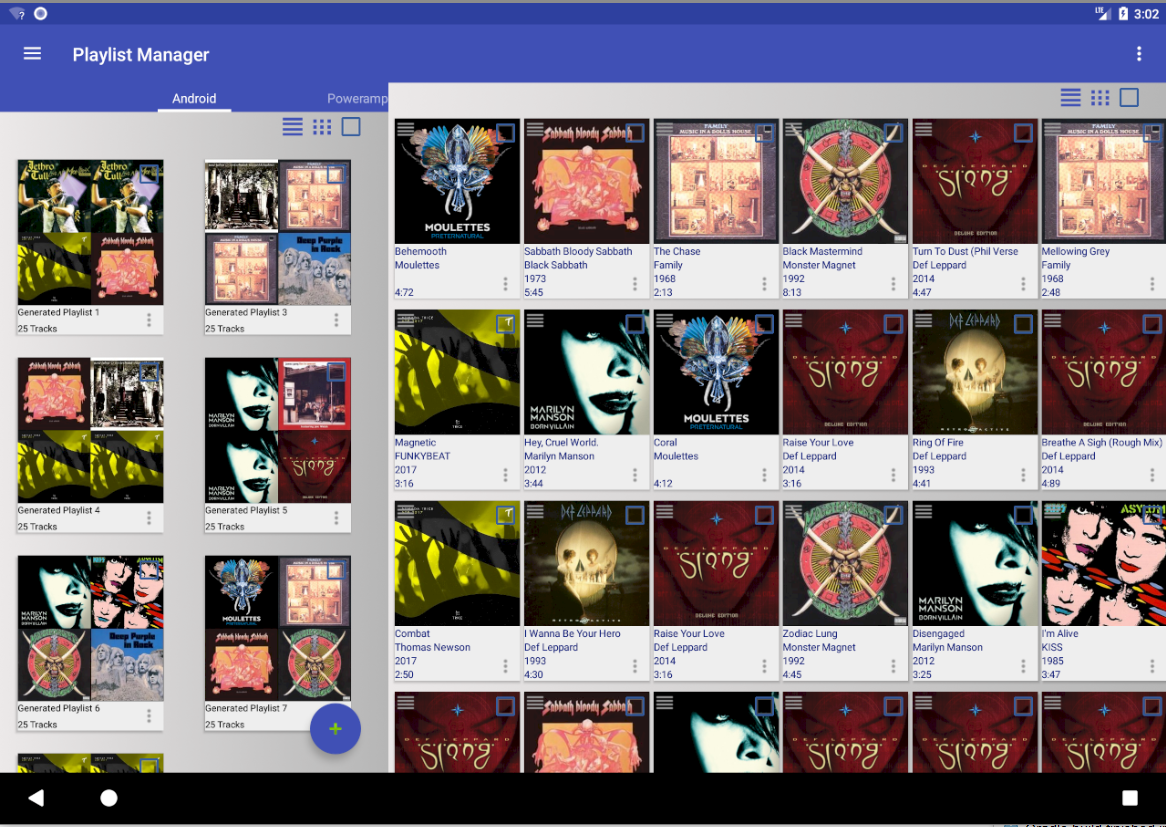Click the 'Playlist Manager' app title
This screenshot has width=1166, height=827.
click(141, 54)
